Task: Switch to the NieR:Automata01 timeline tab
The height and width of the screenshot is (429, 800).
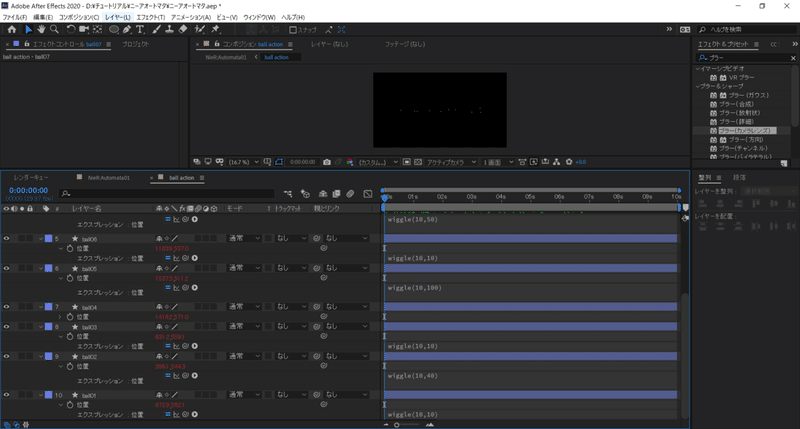Action: pyautogui.click(x=109, y=178)
